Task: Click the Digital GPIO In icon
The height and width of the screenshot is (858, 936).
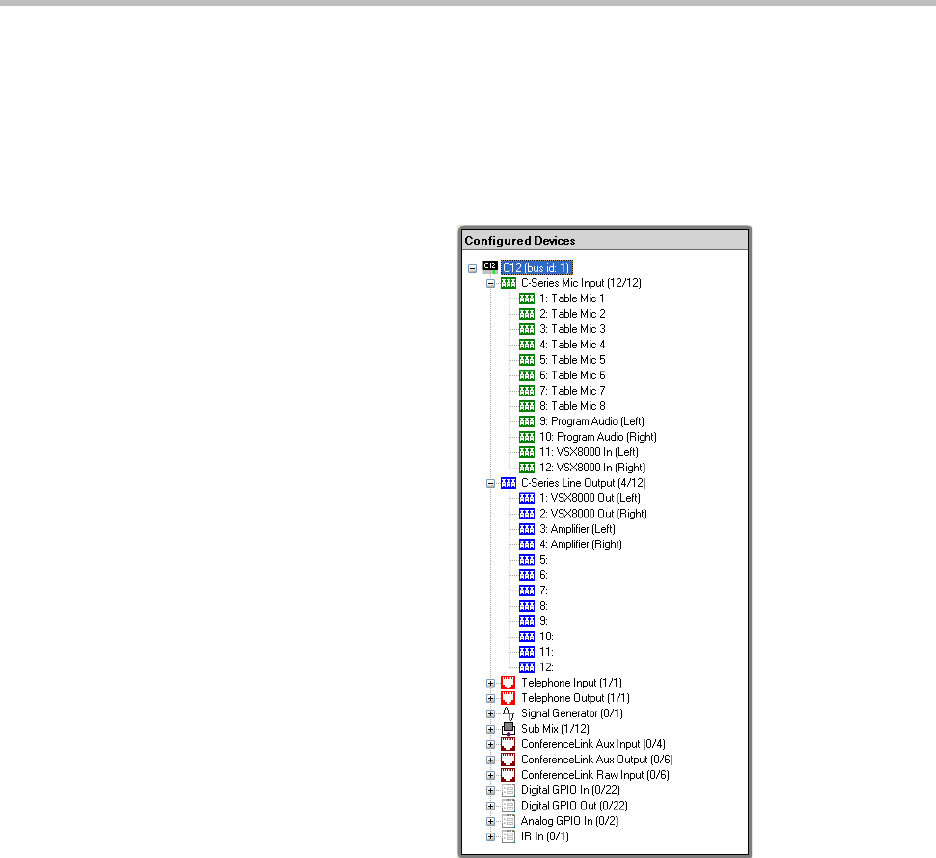Action: pyautogui.click(x=508, y=790)
